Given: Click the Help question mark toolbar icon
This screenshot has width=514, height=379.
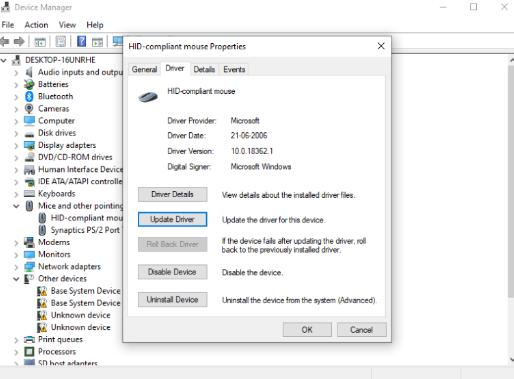Looking at the screenshot, I should coord(81,41).
